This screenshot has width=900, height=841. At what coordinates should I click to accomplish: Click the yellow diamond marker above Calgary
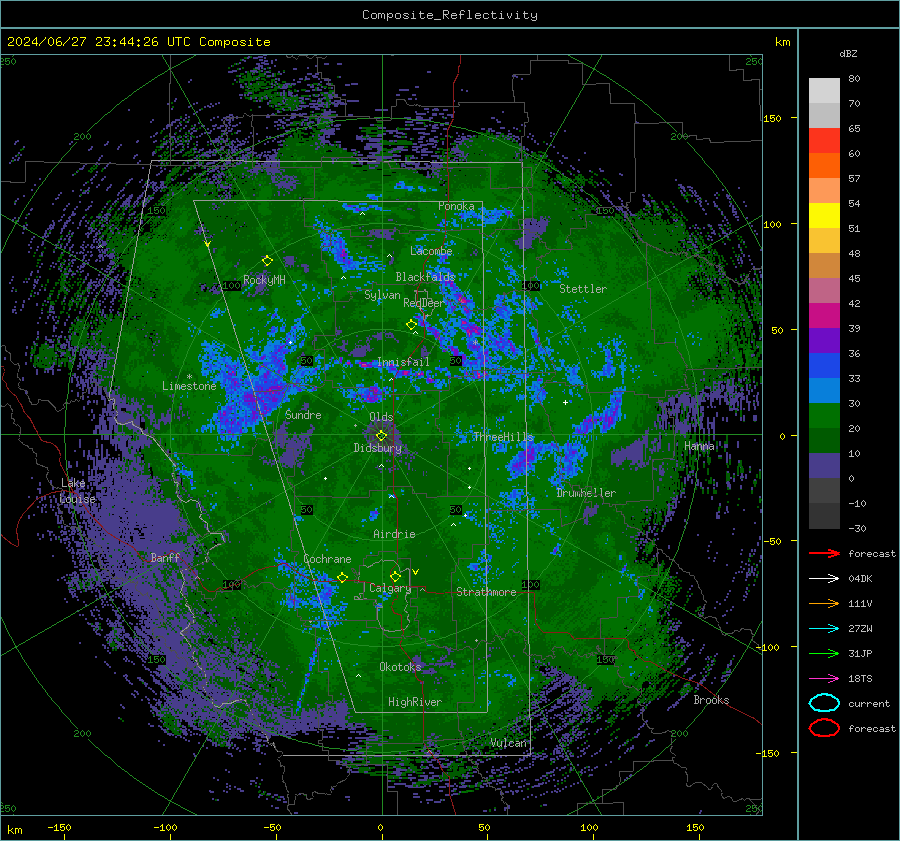pyautogui.click(x=395, y=576)
